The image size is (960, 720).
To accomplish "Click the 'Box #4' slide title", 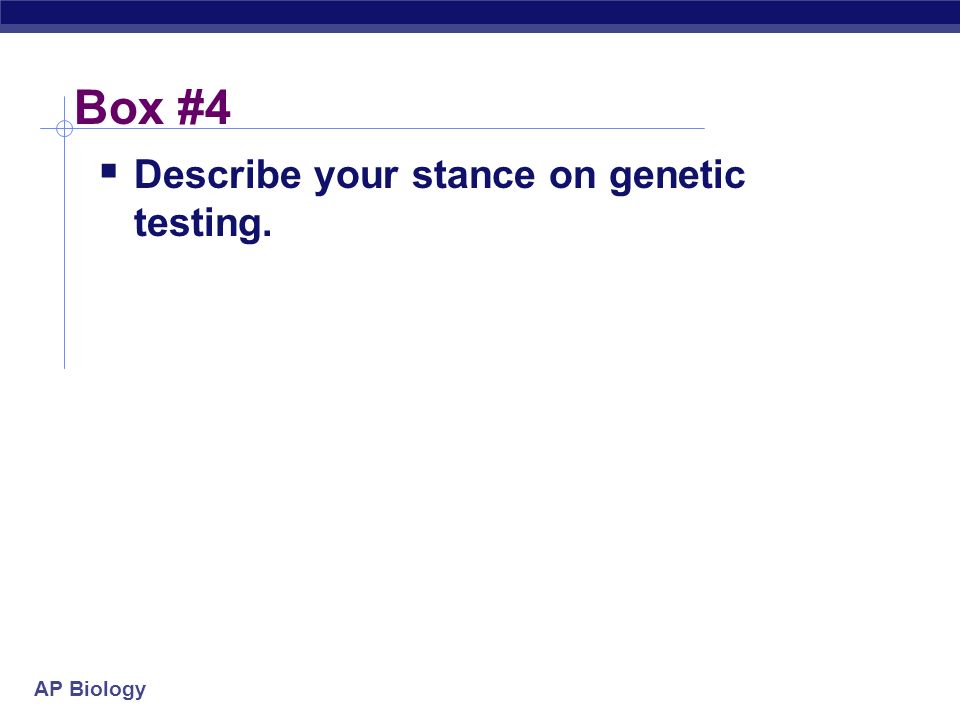I will pyautogui.click(x=152, y=108).
